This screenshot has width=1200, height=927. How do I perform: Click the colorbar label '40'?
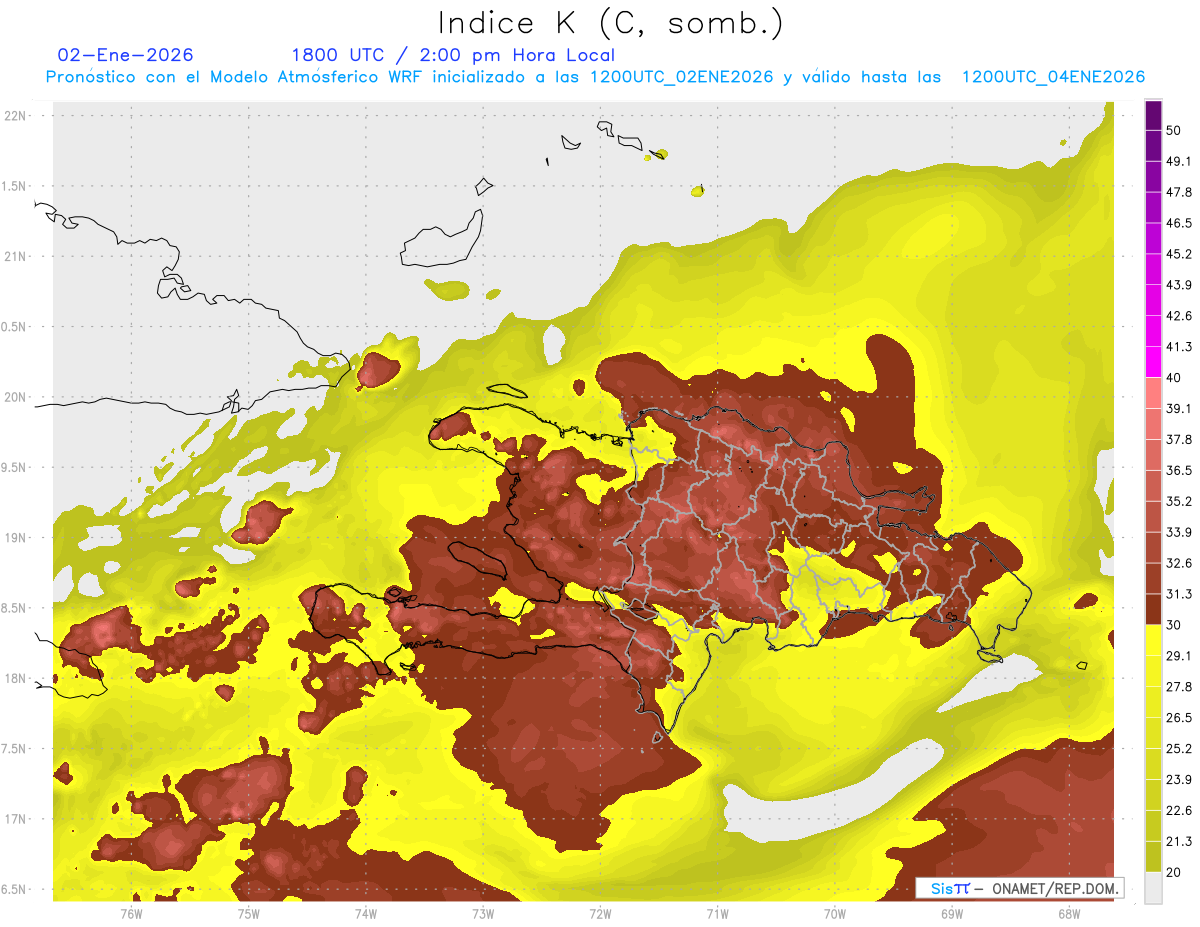point(1174,377)
